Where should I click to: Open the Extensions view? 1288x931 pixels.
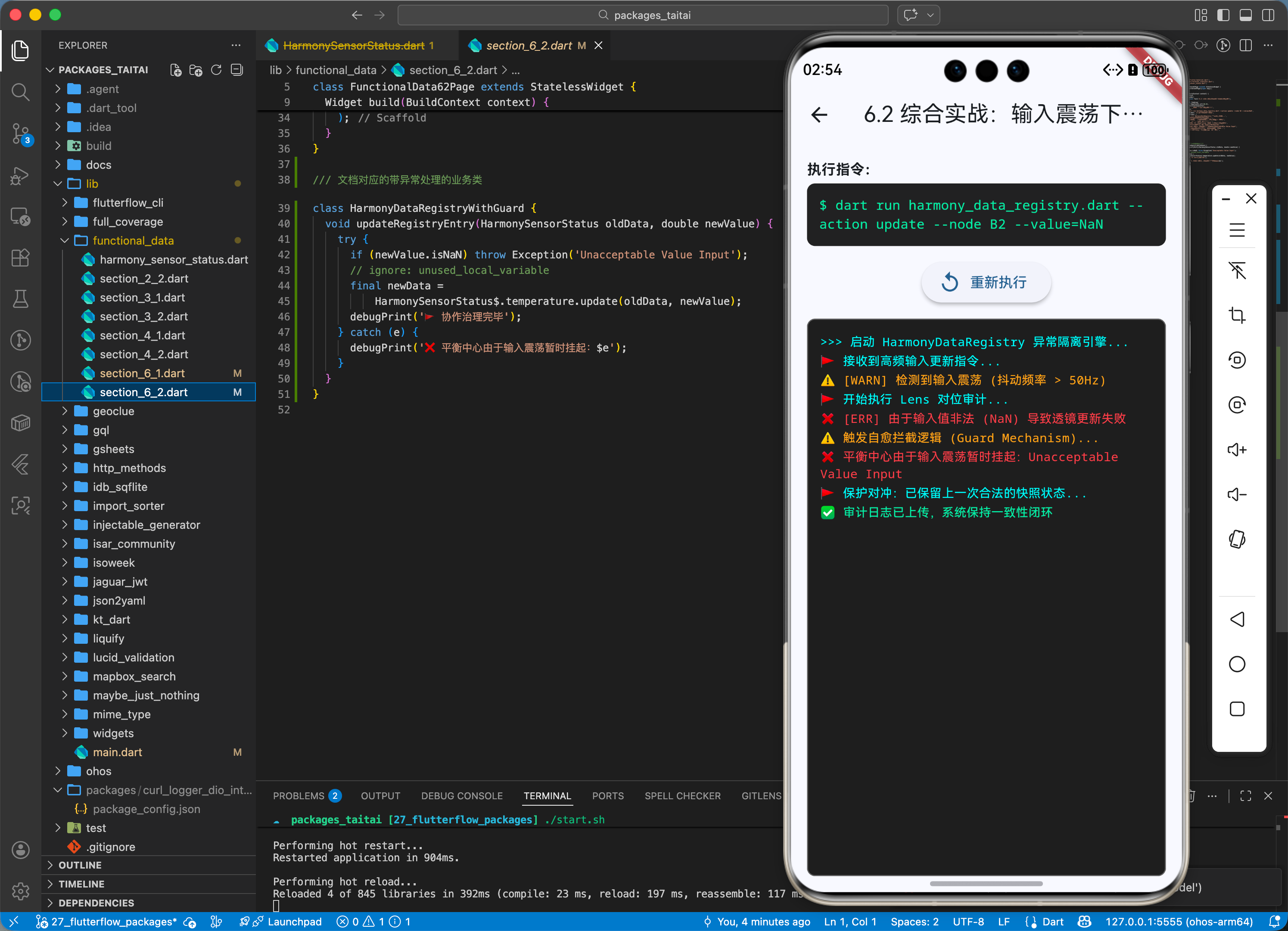coord(20,258)
